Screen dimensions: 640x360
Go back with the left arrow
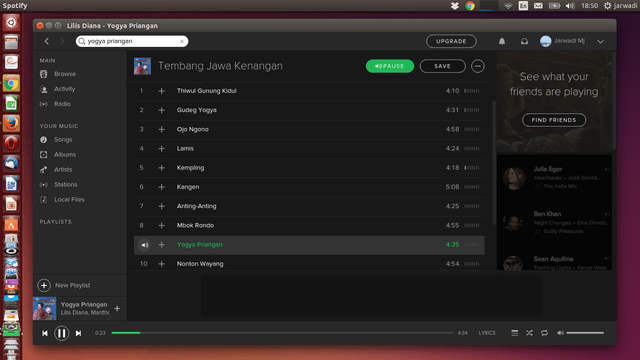point(47,41)
